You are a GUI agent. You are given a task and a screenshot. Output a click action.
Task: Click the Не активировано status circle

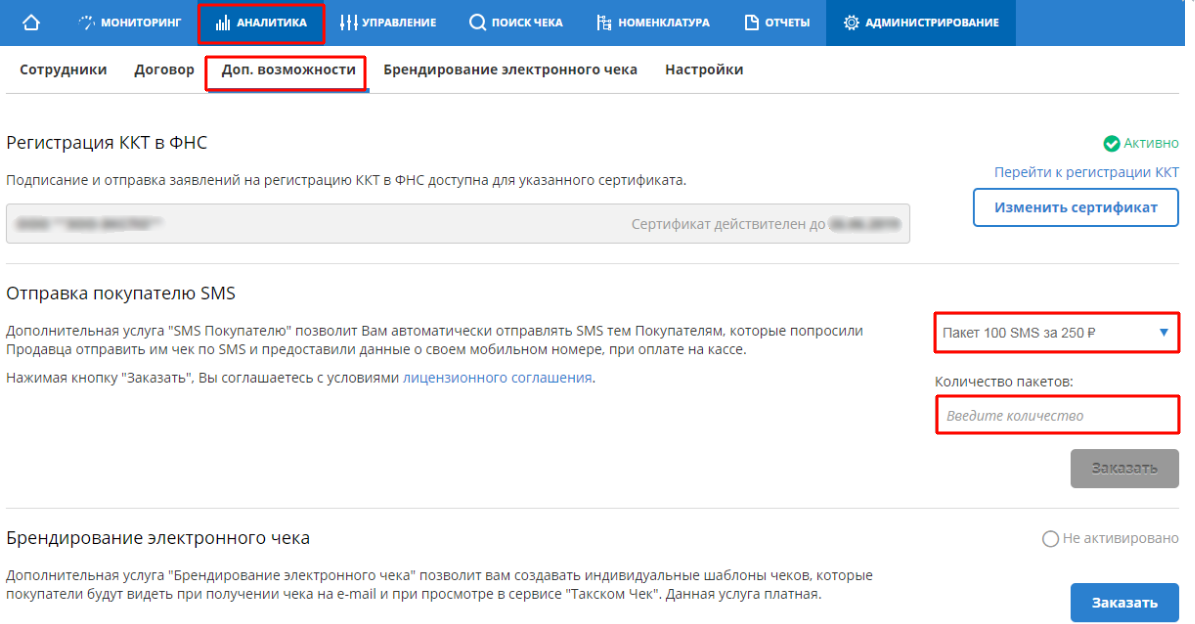coord(1050,539)
